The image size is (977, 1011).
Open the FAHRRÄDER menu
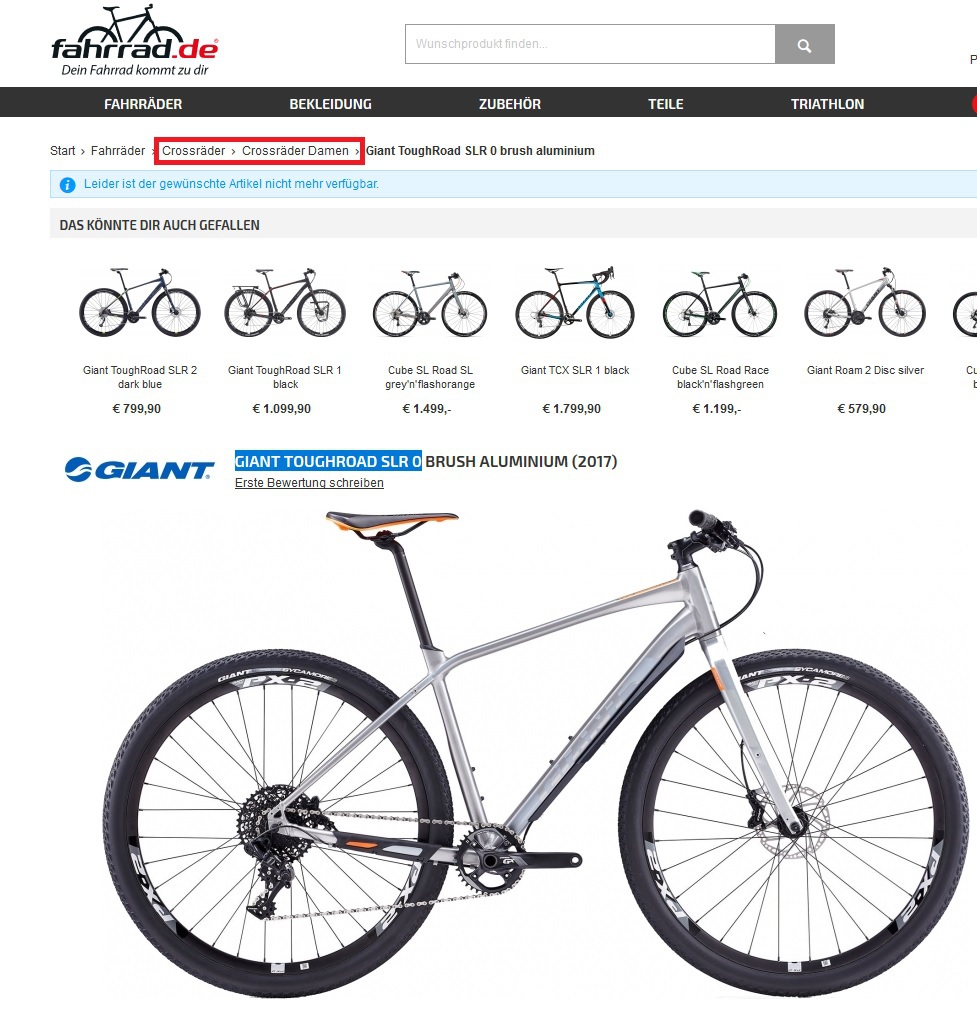click(x=143, y=104)
